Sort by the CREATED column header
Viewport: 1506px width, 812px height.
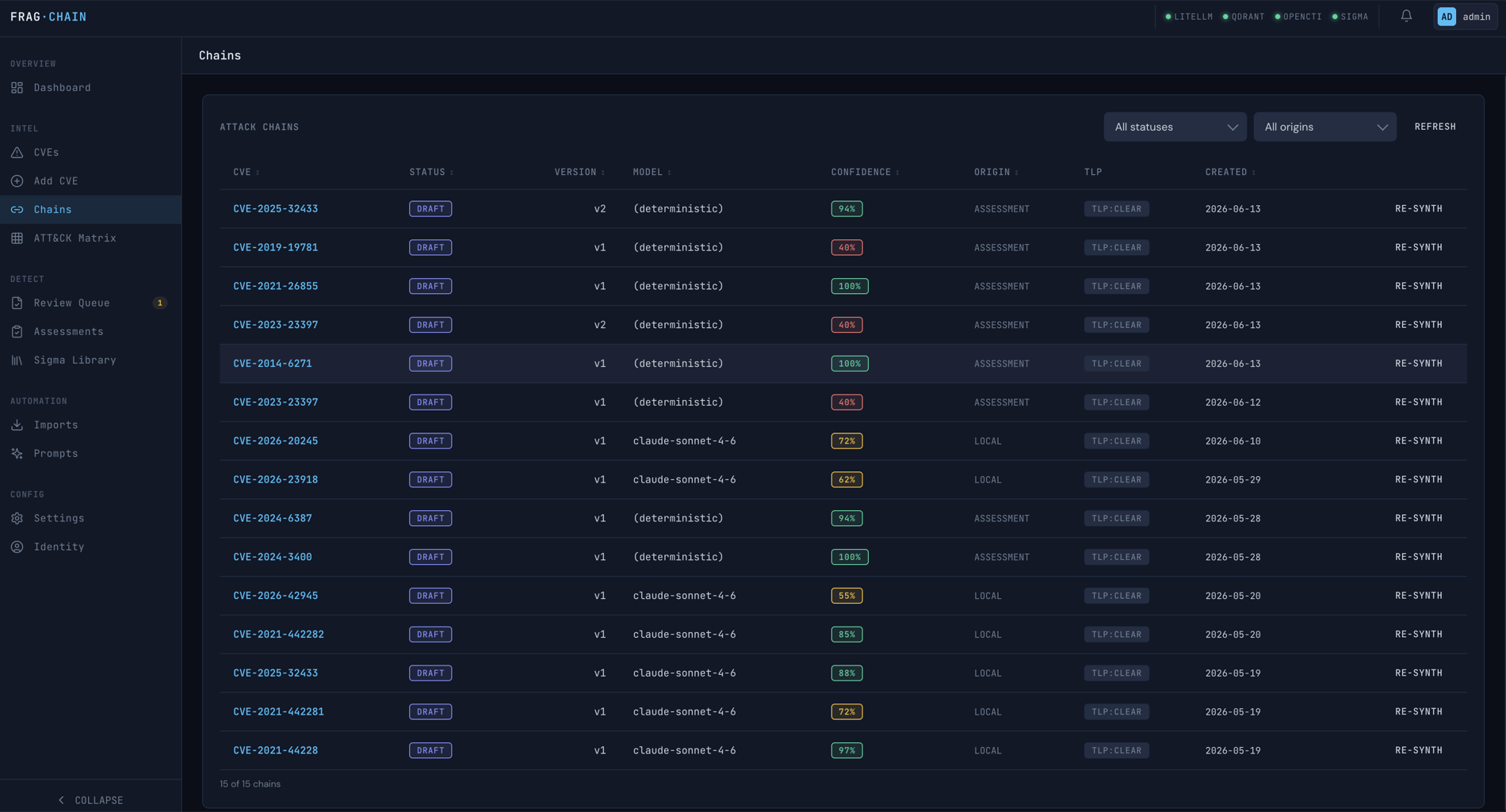pos(1230,172)
